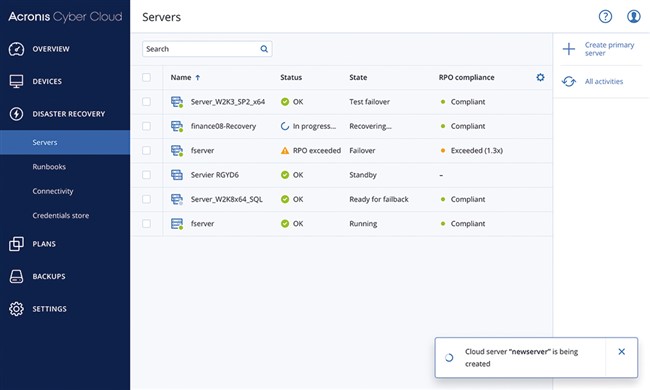Select Servers under Disaster Recovery

click(x=65, y=142)
